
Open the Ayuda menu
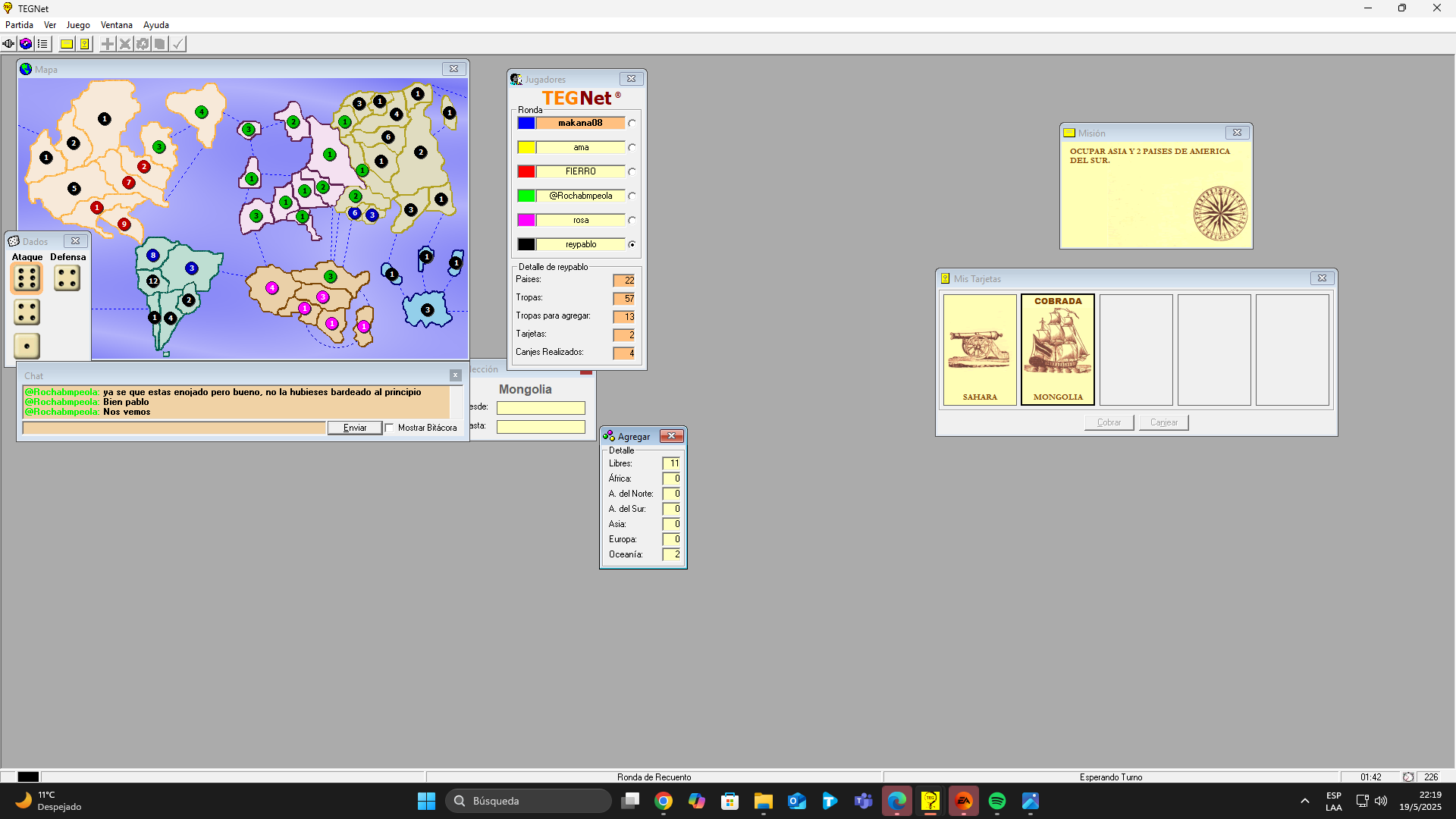tap(156, 25)
